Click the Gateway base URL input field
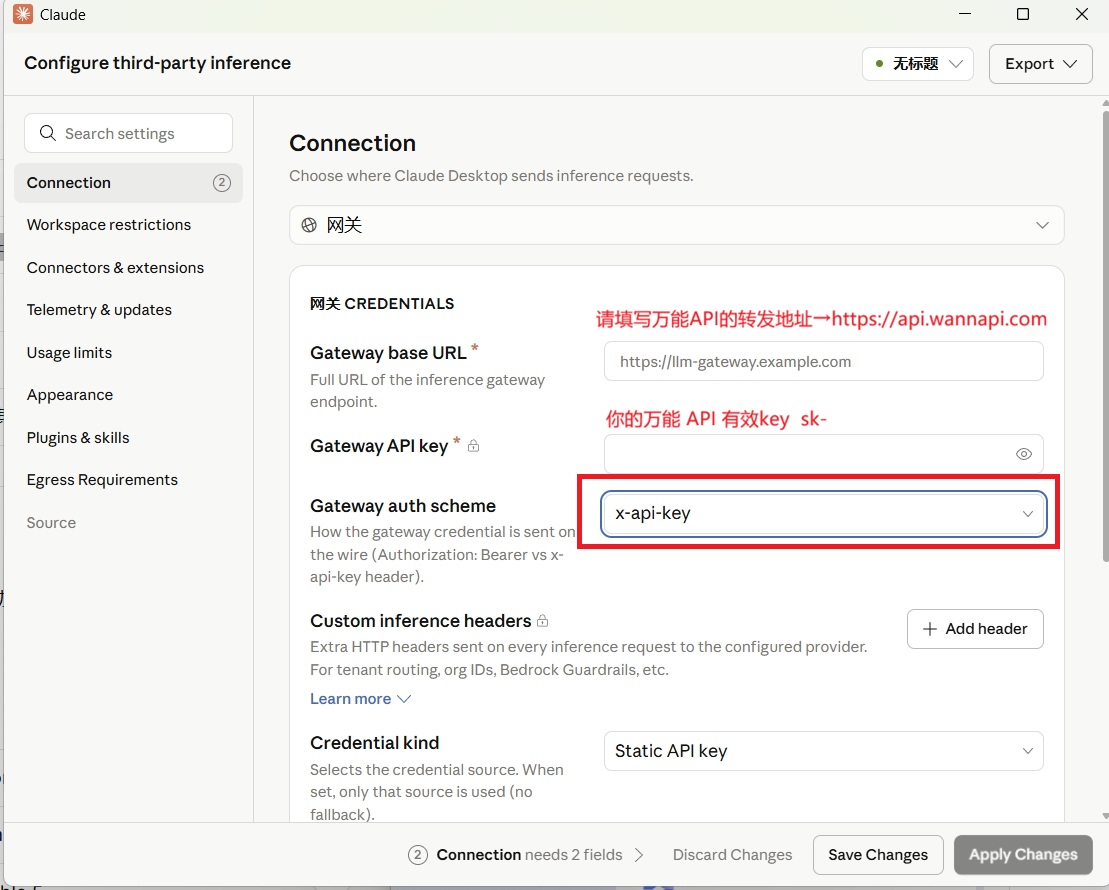The image size is (1109, 890). (x=823, y=362)
